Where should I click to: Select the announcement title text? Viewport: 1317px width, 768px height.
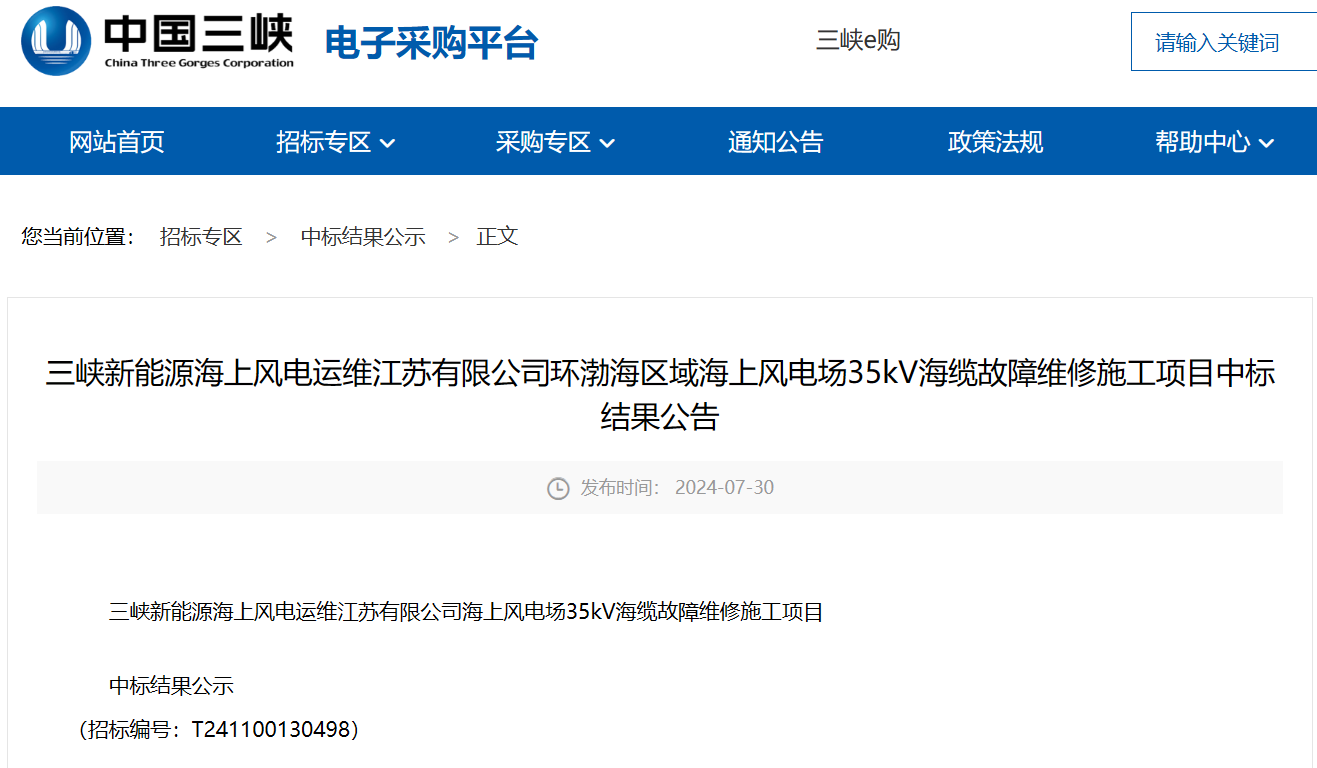tap(658, 395)
